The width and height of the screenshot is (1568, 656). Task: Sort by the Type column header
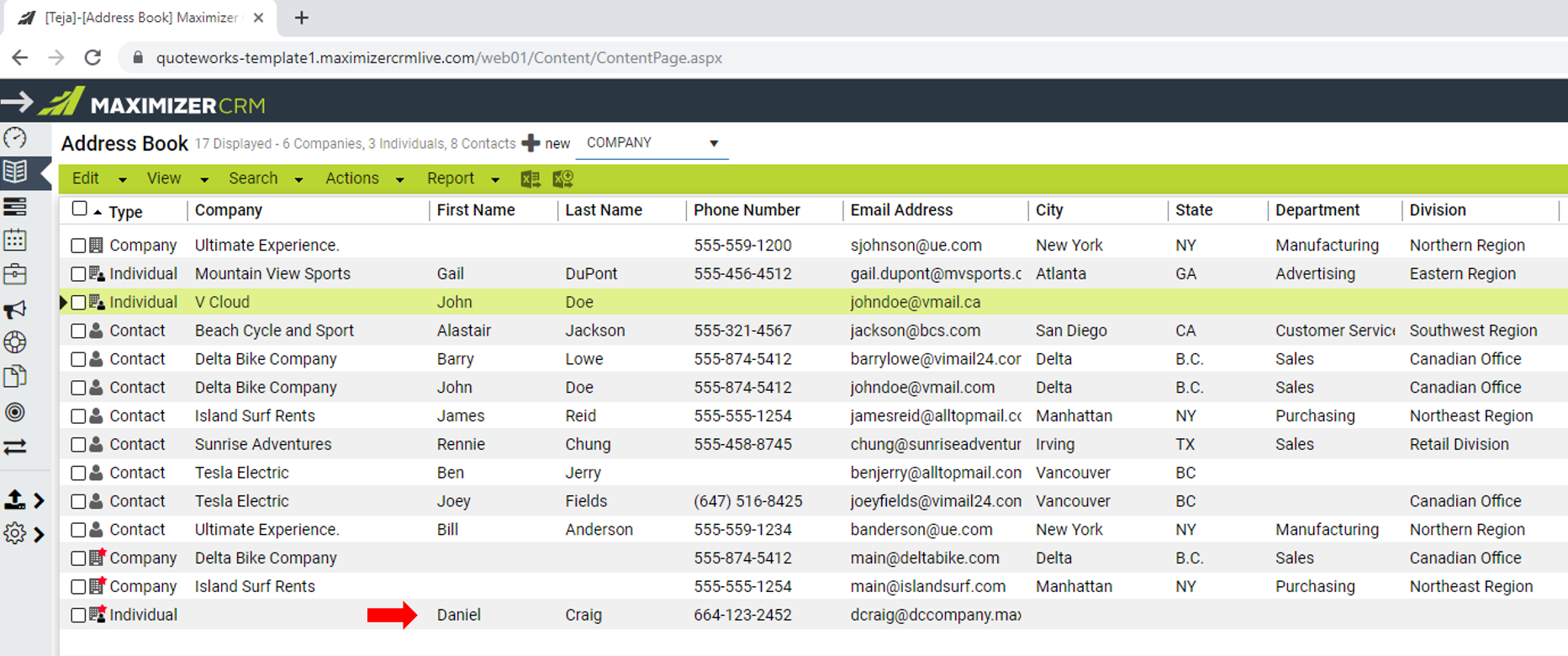point(125,211)
